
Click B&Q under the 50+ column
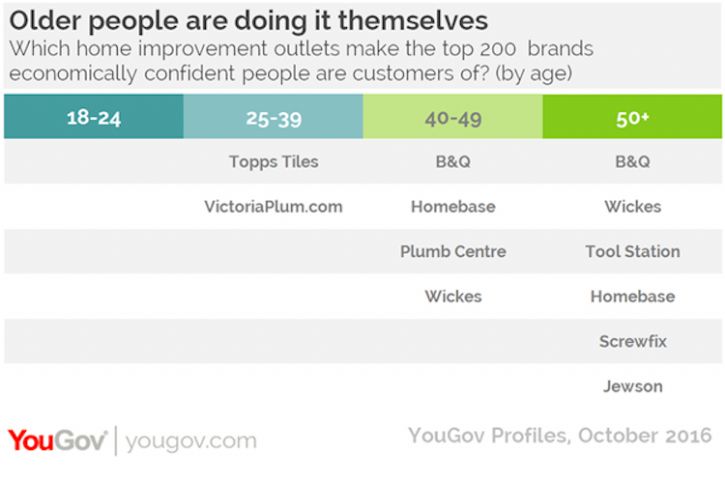pyautogui.click(x=633, y=161)
